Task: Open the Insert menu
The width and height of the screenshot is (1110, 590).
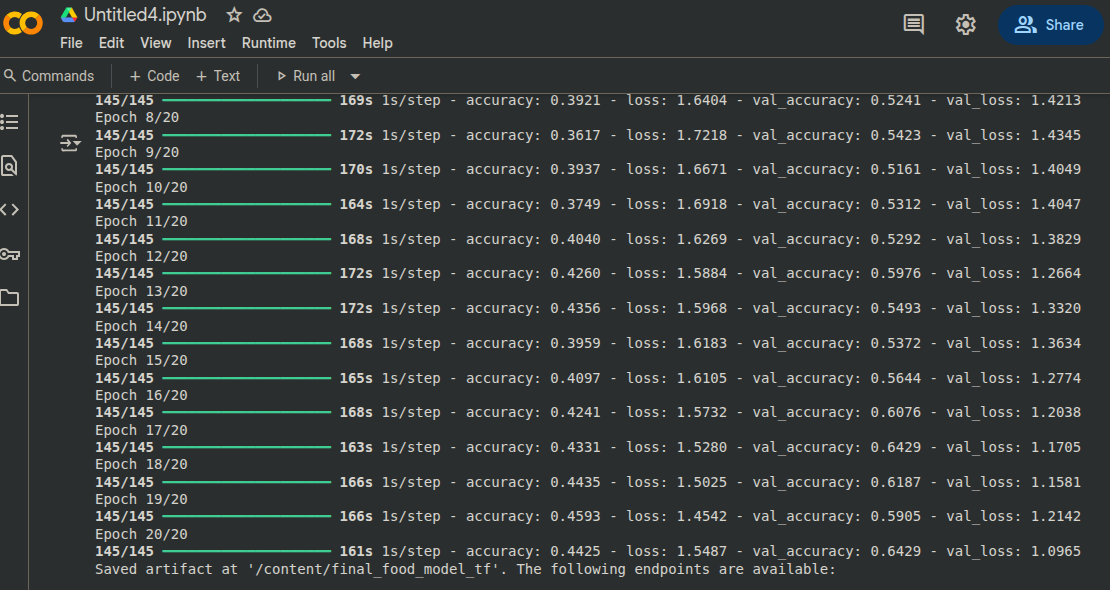Action: pyautogui.click(x=207, y=43)
